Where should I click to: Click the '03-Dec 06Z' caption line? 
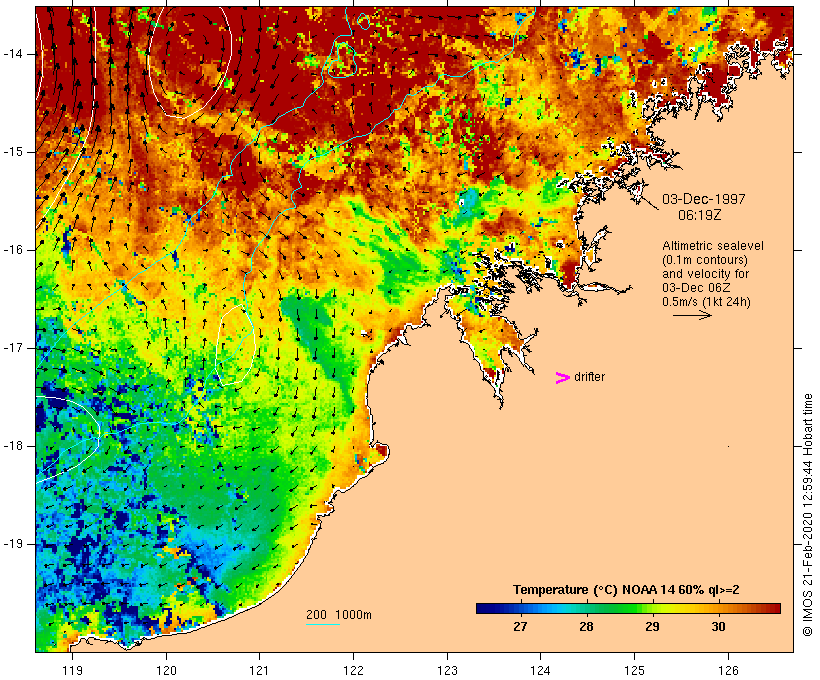(696, 288)
